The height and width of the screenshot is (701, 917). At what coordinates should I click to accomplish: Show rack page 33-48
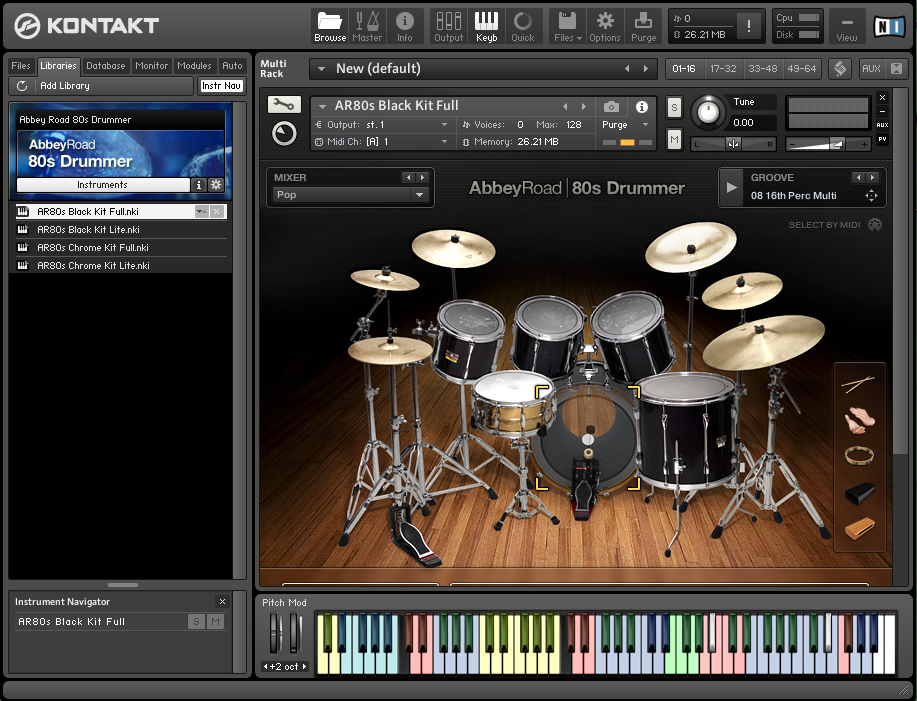click(x=763, y=69)
